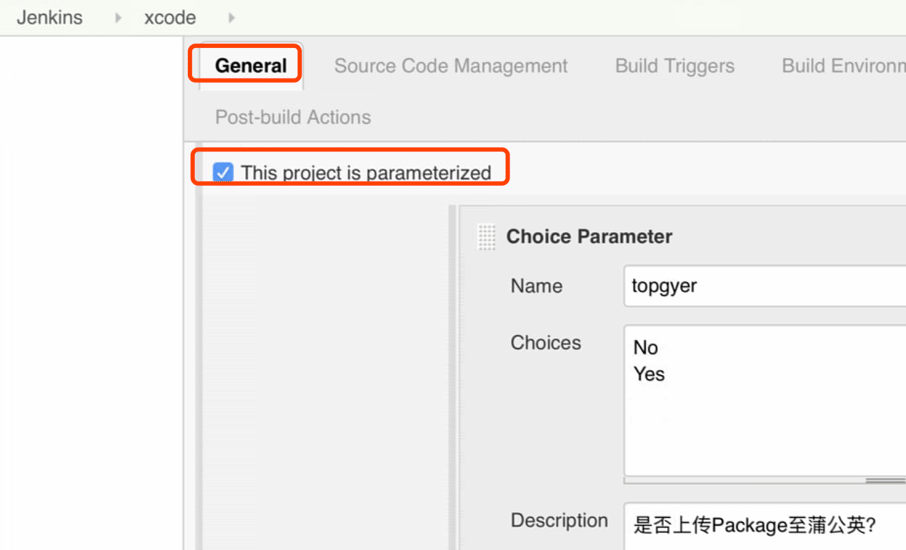Click the Name field containing topgyer
This screenshot has height=550, width=906.
point(765,286)
